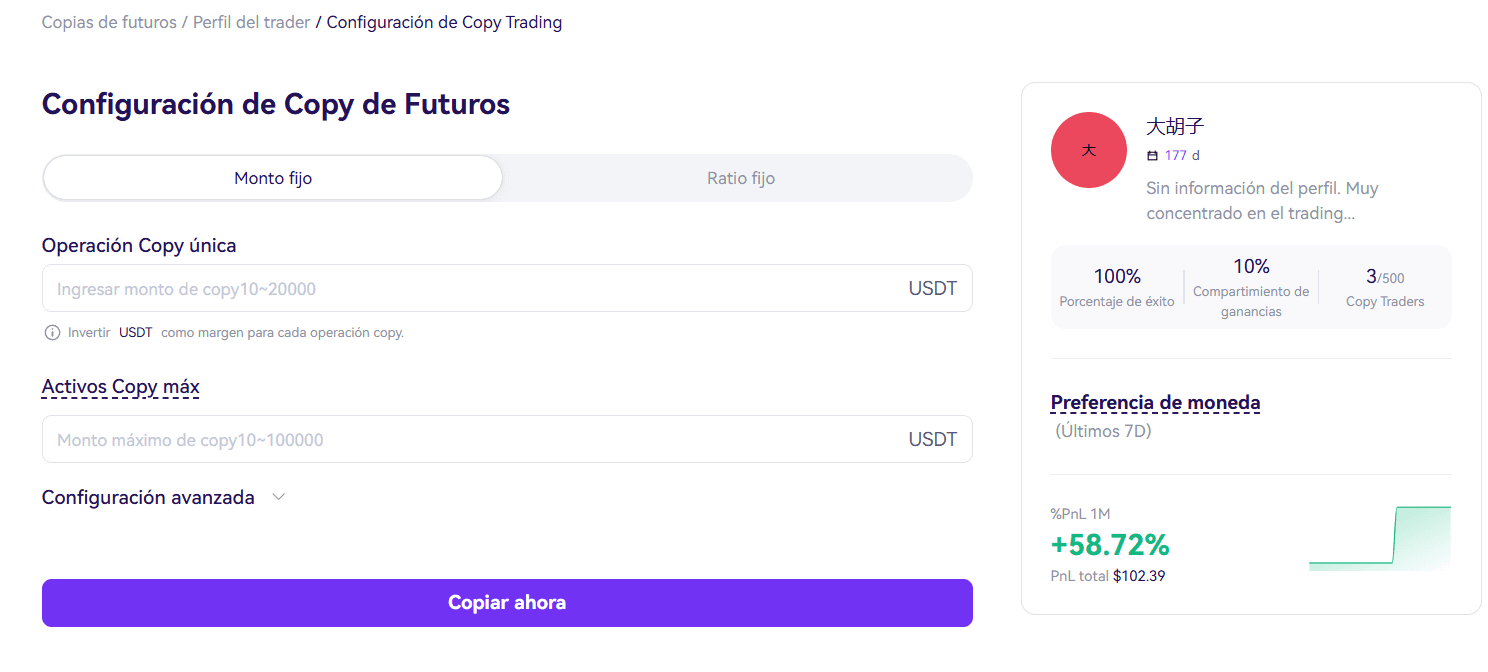Click the 3/500 Copy Traders stat
The width and height of the screenshot is (1488, 672).
pyautogui.click(x=1385, y=287)
